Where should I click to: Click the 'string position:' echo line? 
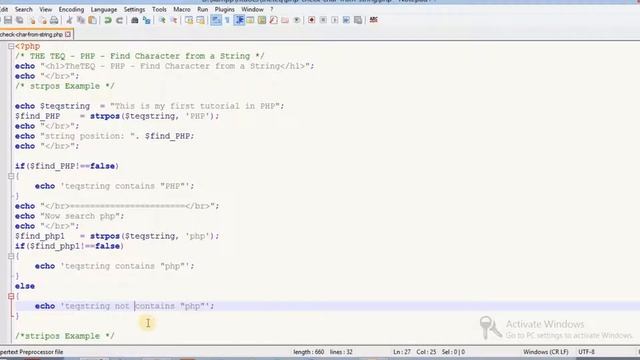coord(104,136)
